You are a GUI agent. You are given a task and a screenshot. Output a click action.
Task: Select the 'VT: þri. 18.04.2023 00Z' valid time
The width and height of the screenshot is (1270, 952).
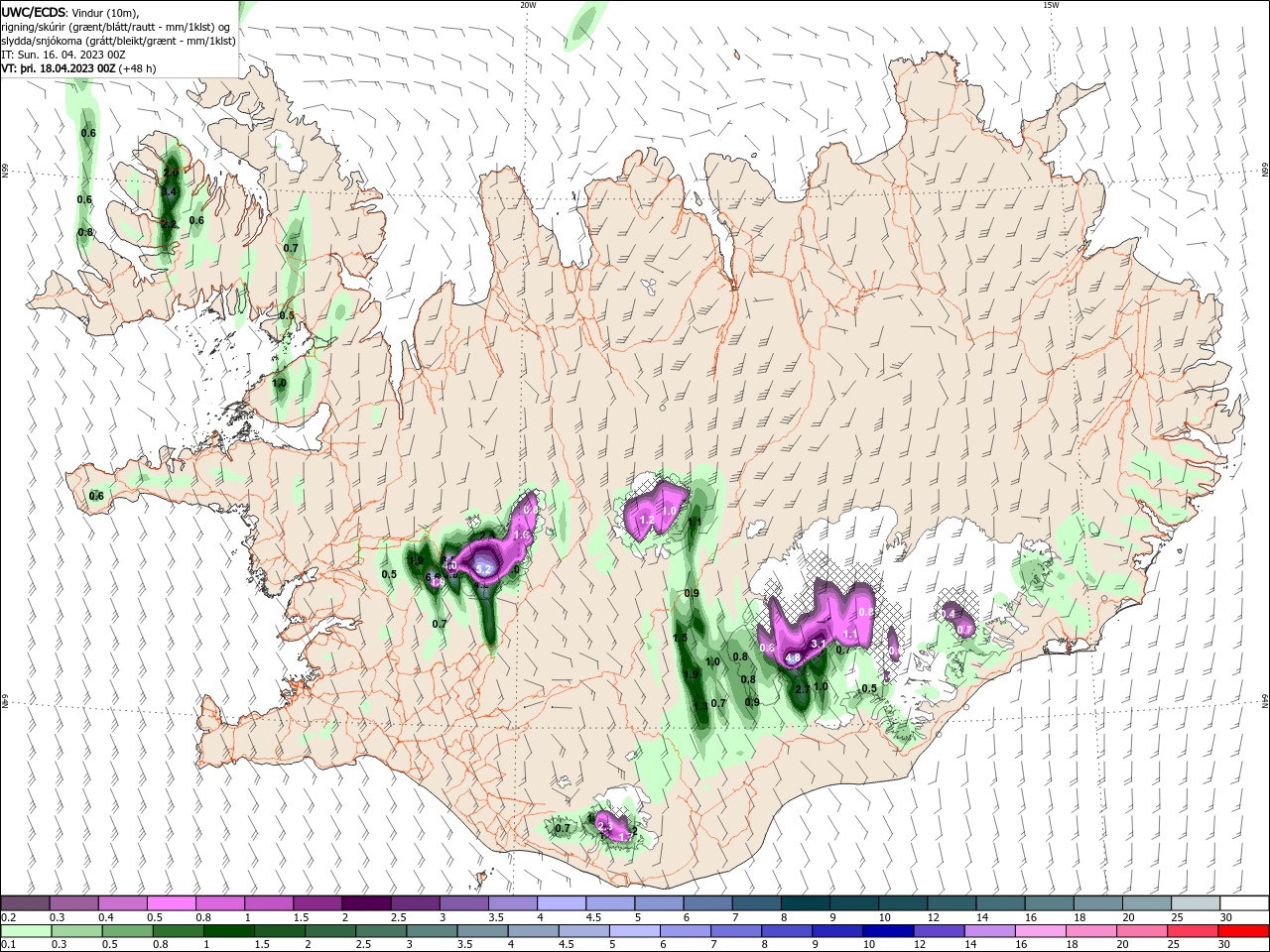point(58,68)
